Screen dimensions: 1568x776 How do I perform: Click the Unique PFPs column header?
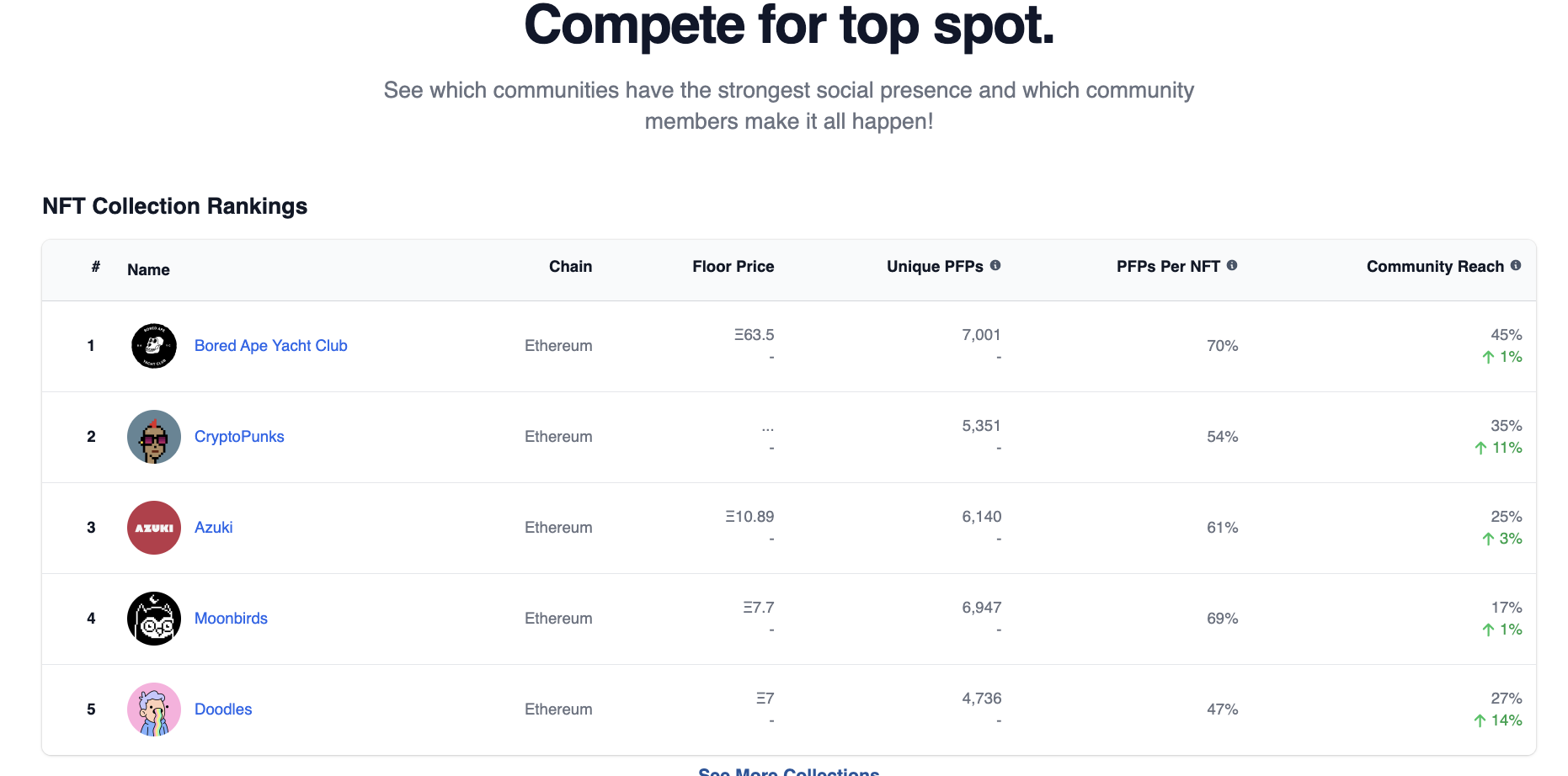point(935,267)
